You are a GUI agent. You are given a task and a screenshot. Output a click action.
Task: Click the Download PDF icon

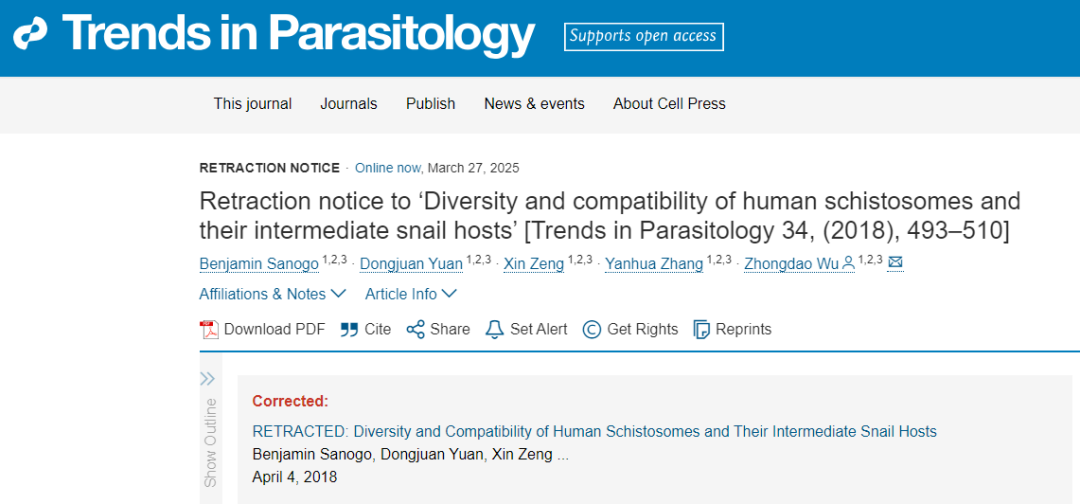209,330
